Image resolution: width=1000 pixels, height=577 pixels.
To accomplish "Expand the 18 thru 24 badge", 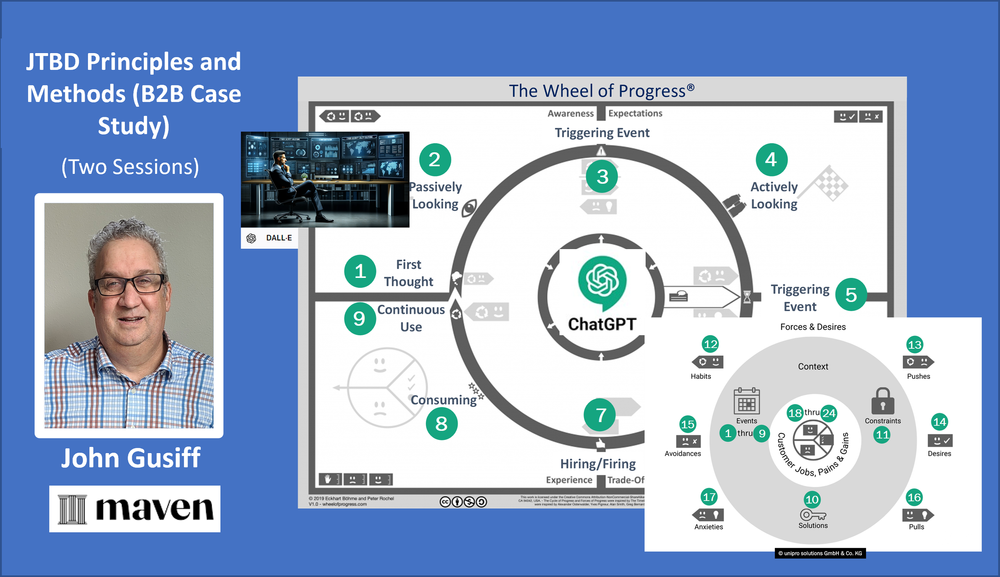I will (x=811, y=413).
